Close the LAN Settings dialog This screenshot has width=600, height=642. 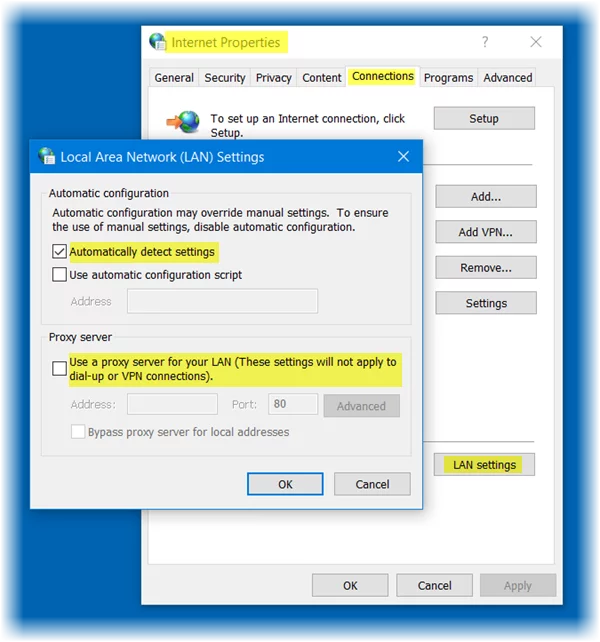coord(403,157)
